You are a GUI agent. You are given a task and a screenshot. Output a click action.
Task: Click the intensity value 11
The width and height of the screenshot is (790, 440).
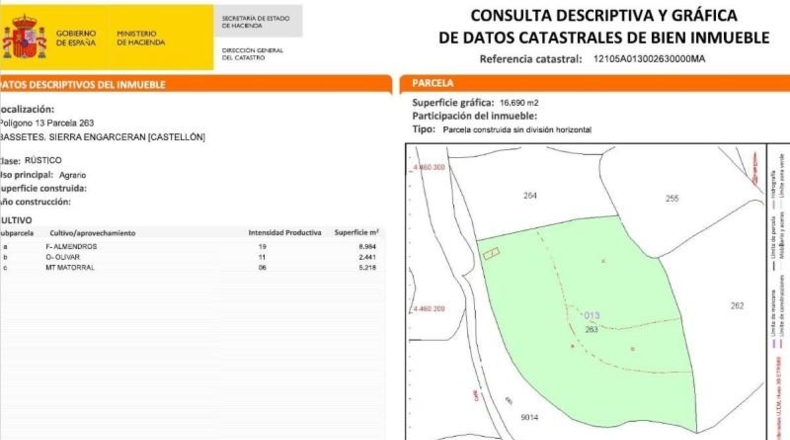(262, 257)
